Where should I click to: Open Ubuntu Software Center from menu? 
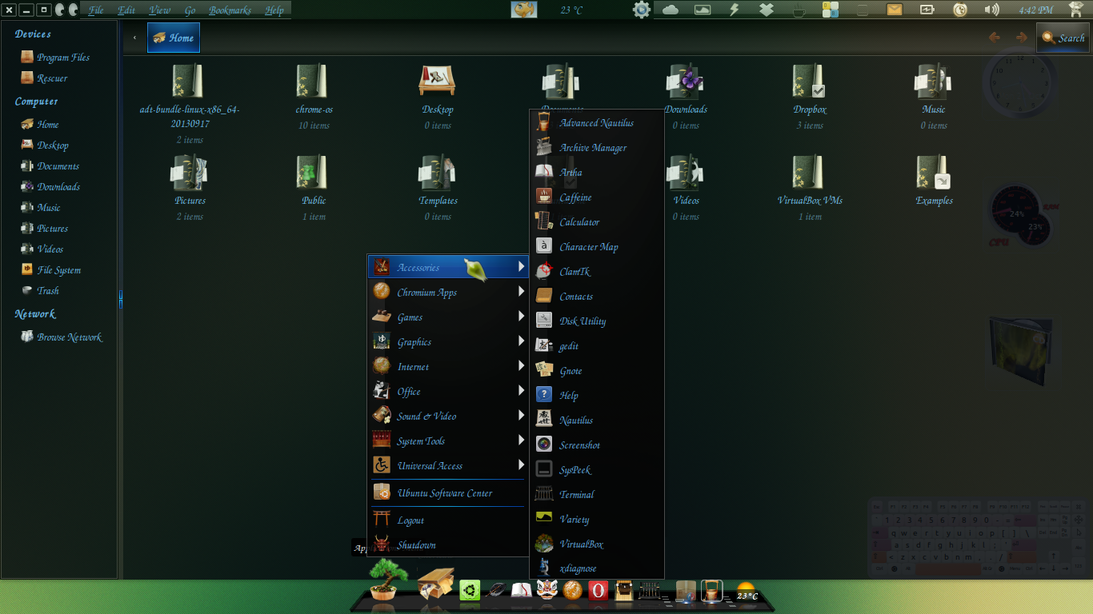point(447,493)
